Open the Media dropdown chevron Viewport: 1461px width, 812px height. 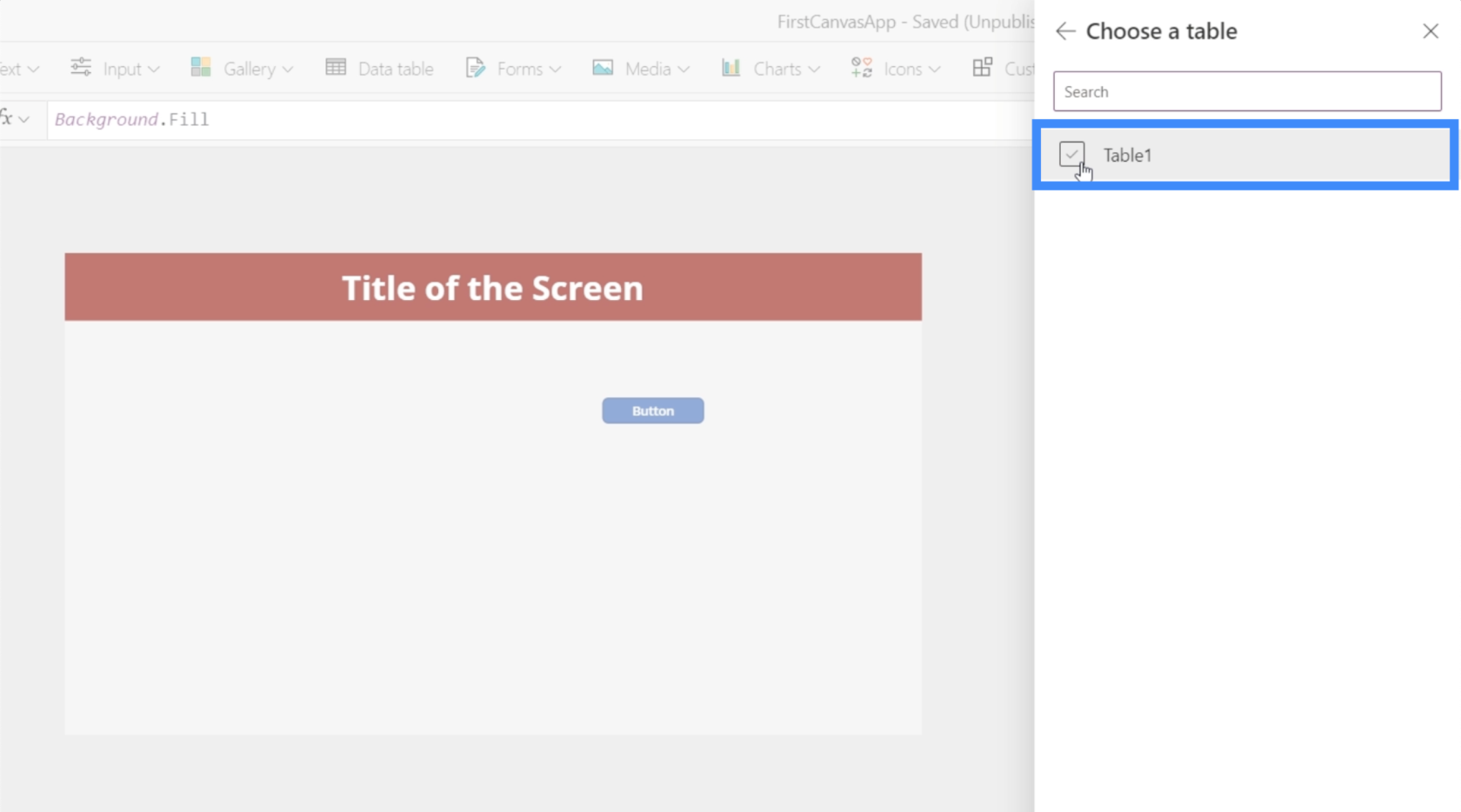pyautogui.click(x=684, y=70)
